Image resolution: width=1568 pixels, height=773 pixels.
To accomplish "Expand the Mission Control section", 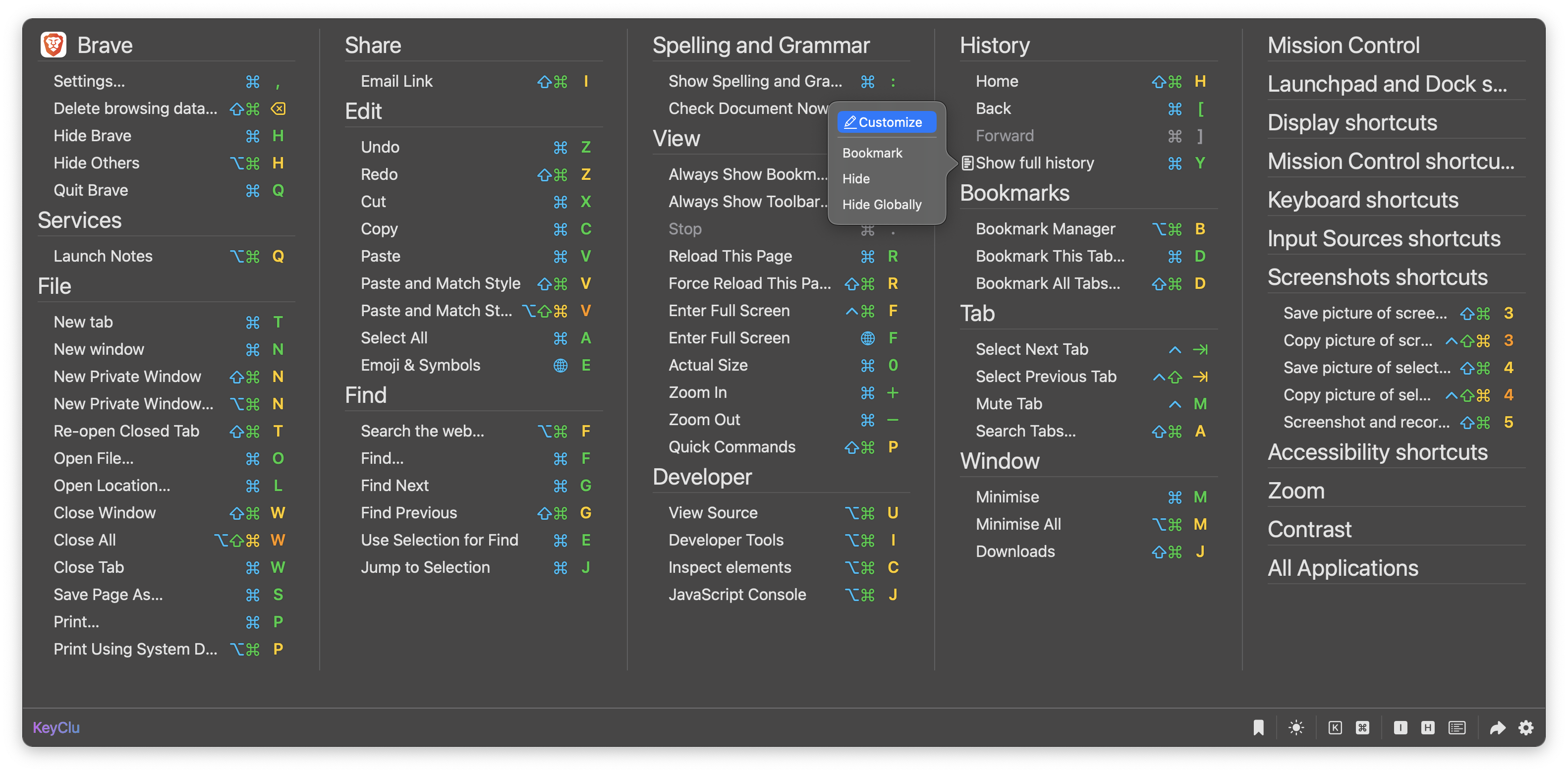I will pyautogui.click(x=1344, y=45).
